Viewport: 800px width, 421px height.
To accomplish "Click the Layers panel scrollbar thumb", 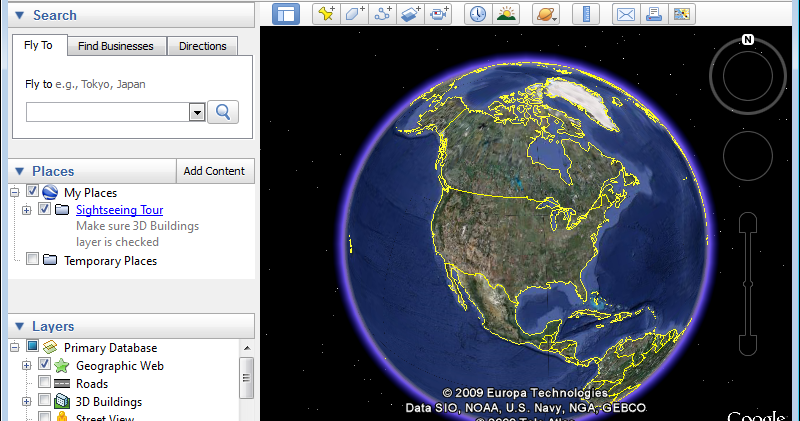I will coord(247,378).
